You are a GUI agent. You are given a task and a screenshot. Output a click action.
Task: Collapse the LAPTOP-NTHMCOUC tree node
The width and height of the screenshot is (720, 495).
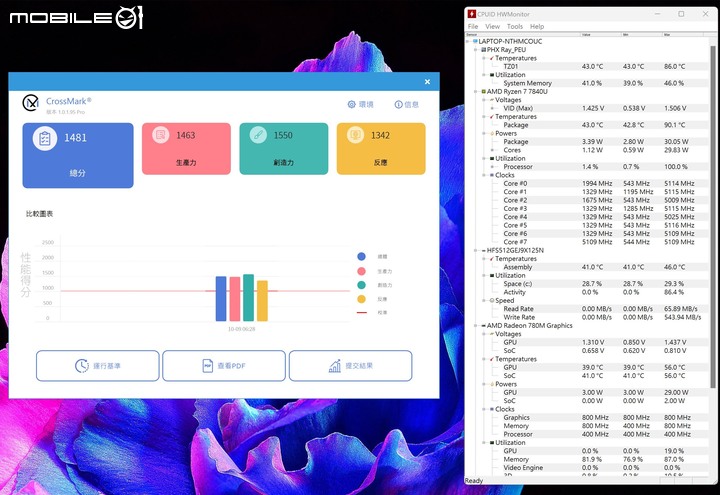[x=468, y=41]
